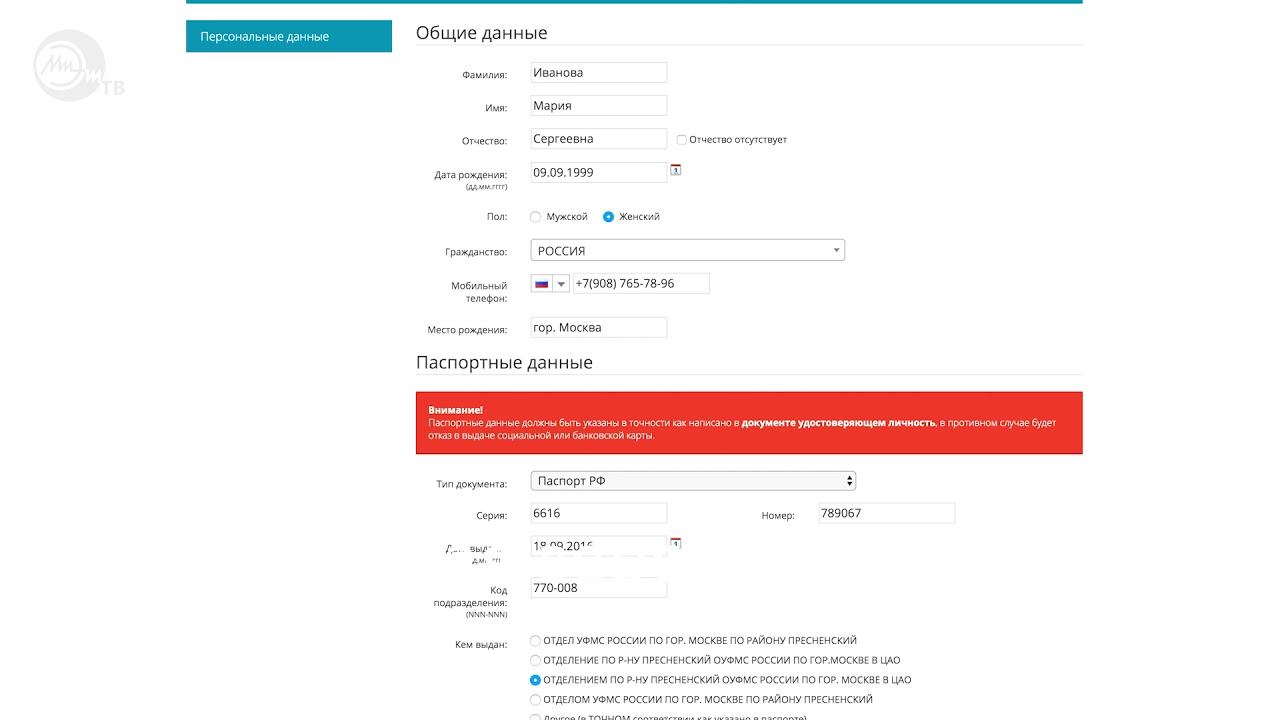The height and width of the screenshot is (720, 1280).
Task: Click the Russian flag country code selector
Action: [541, 284]
